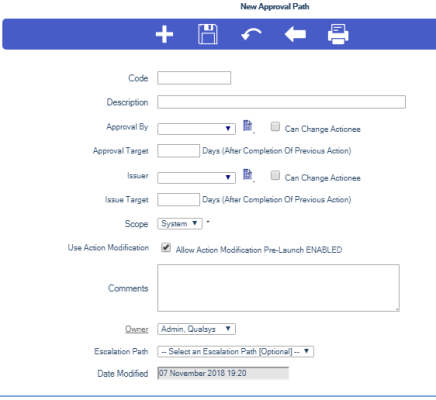Uncheck Allow Action Modification Pre-Launch checkbox
436x400 pixels.
click(166, 248)
